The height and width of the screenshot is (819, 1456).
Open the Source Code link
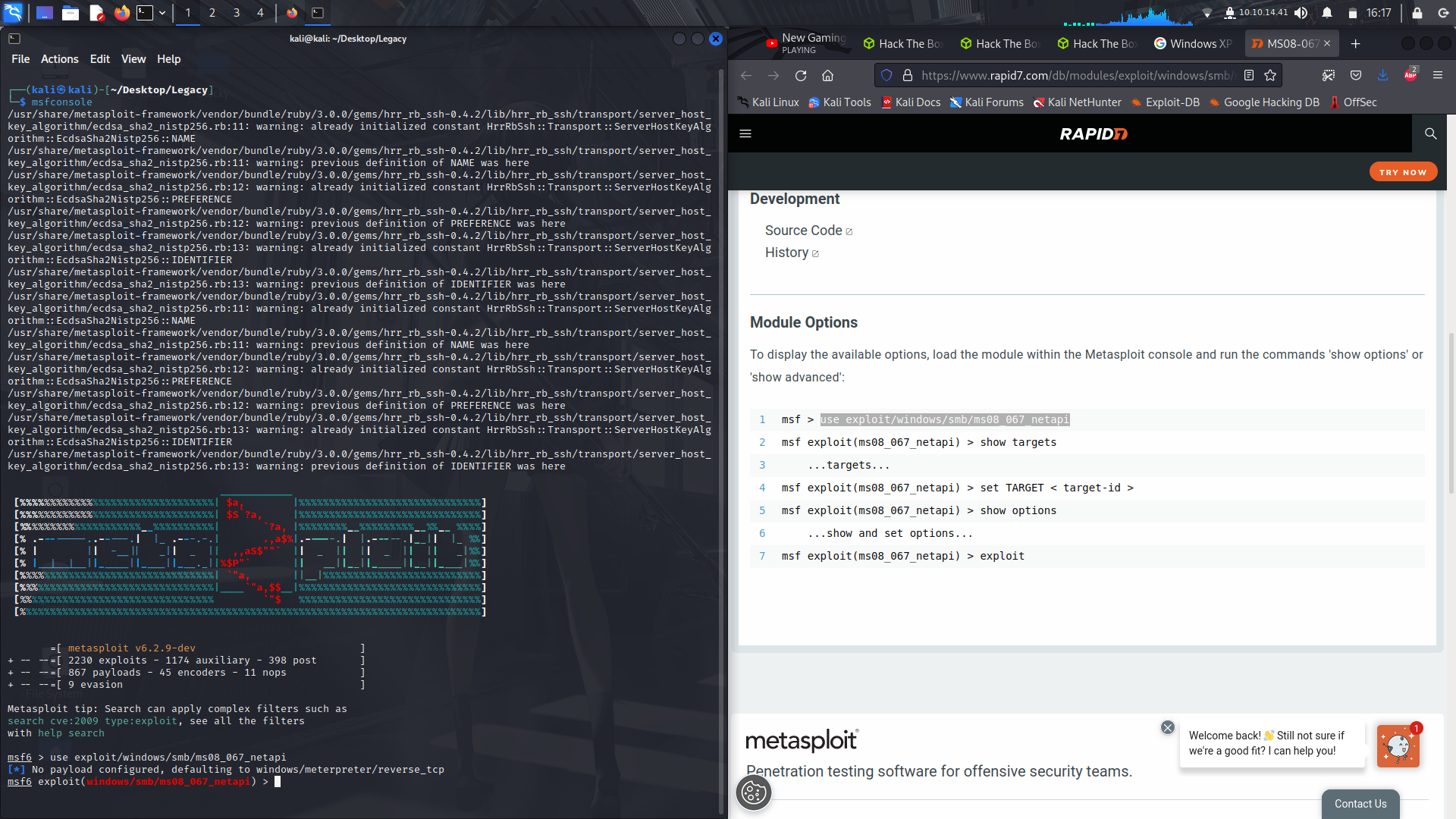802,231
